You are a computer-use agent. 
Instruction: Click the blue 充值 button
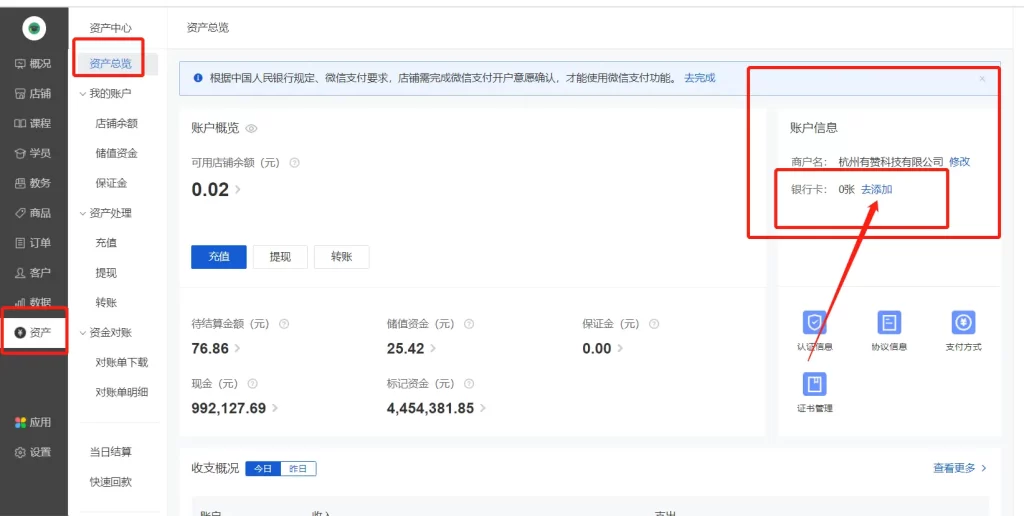(x=218, y=257)
